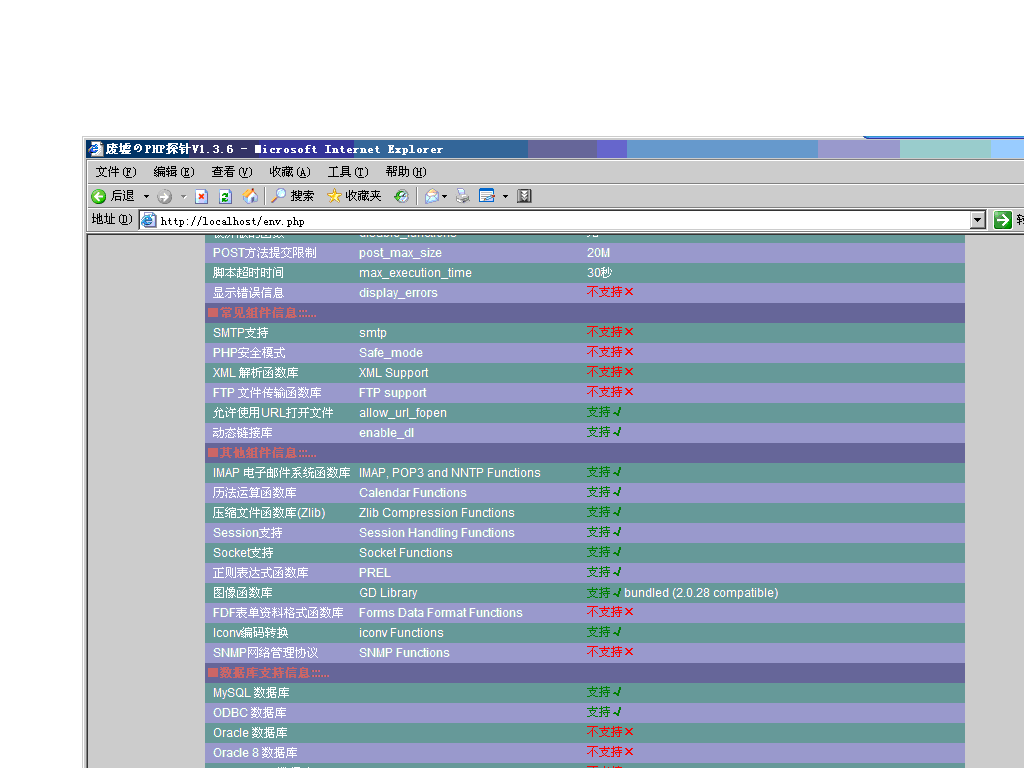Open the 收藏 (Favorites) menu

[289, 171]
